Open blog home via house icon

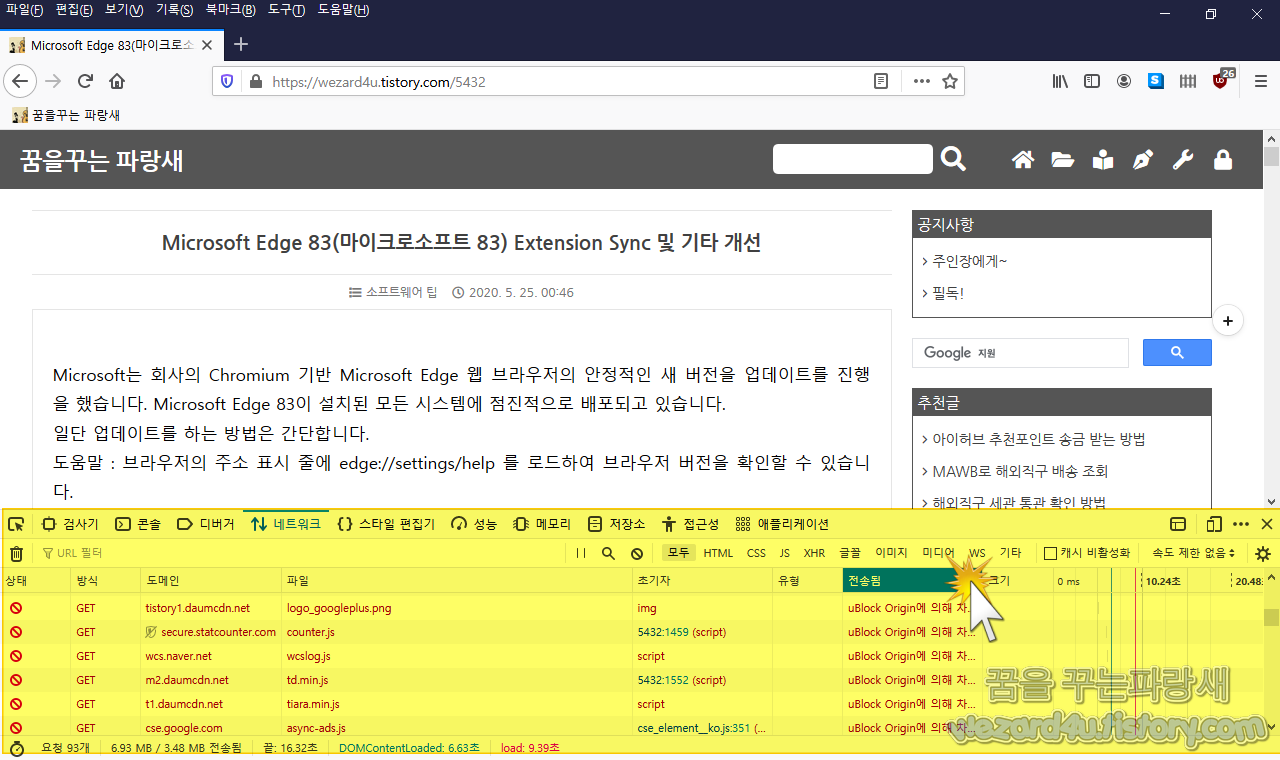coord(1023,159)
